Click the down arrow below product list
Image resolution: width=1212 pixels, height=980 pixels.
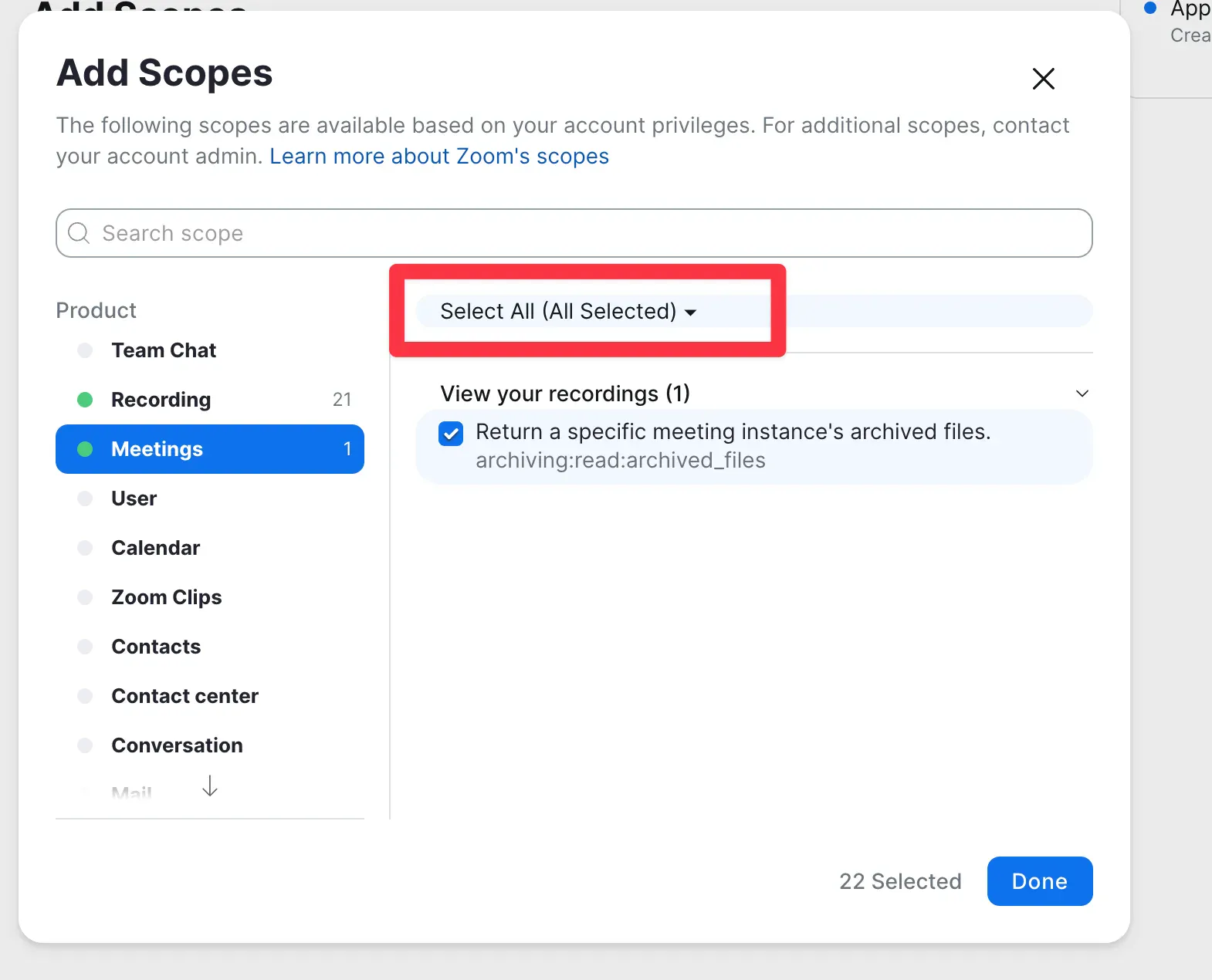(210, 786)
